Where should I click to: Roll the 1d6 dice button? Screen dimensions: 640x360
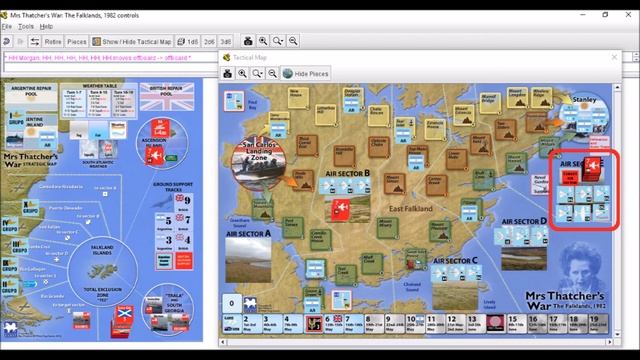(x=188, y=41)
